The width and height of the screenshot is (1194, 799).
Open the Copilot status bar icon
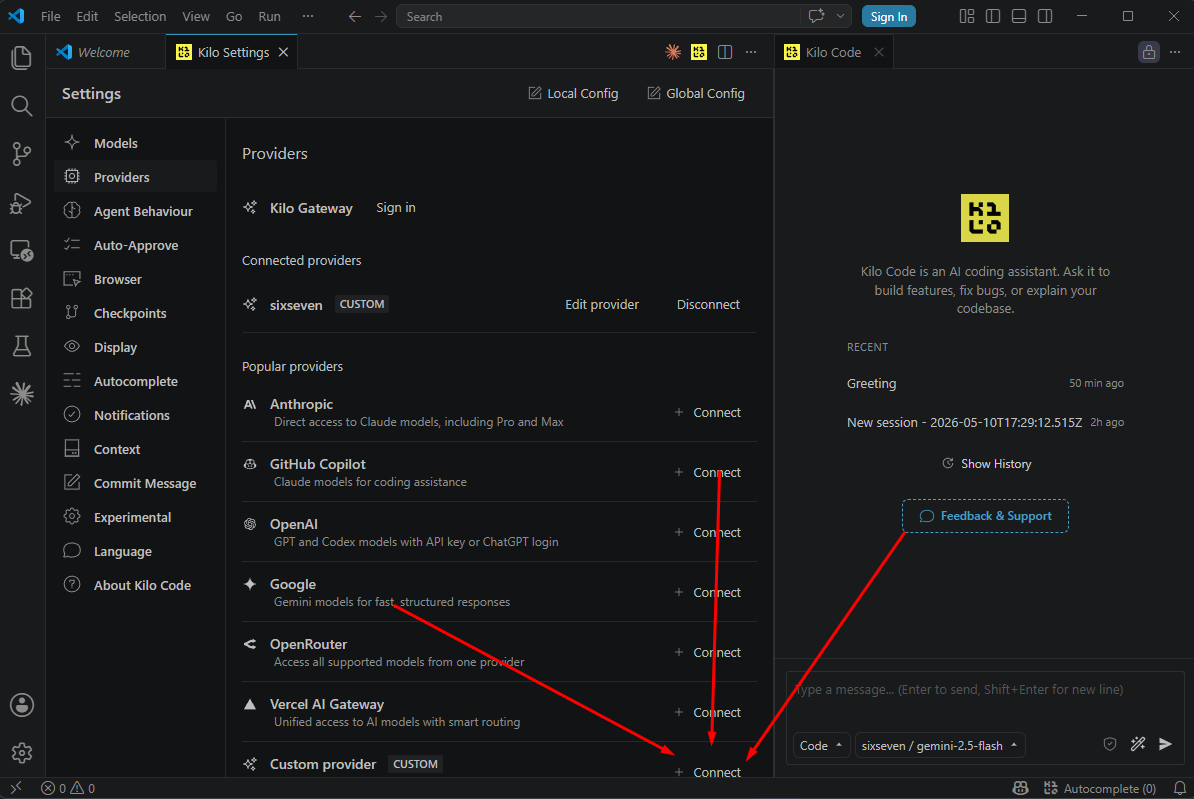1020,788
